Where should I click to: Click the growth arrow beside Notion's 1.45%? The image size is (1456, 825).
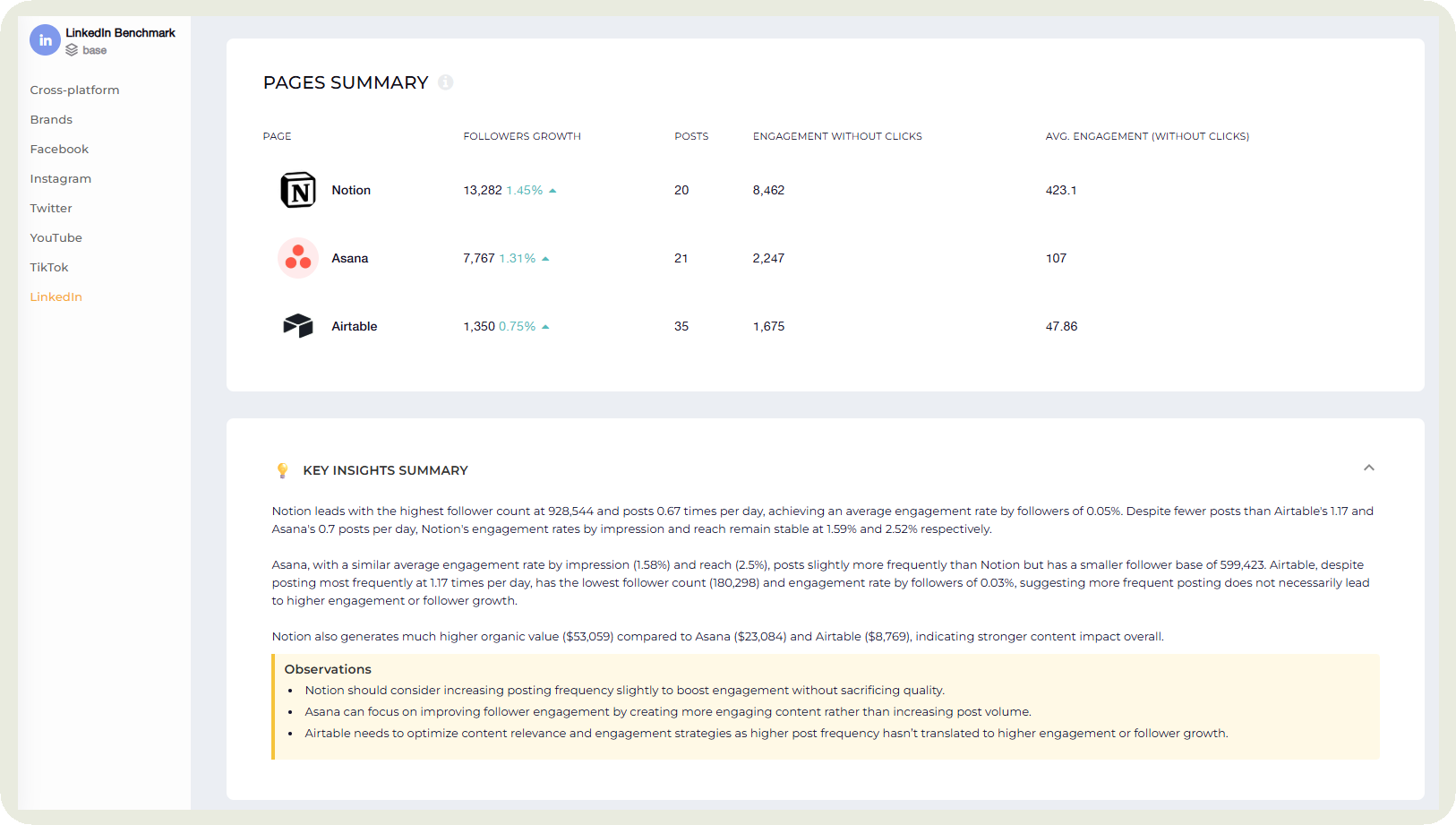(552, 190)
